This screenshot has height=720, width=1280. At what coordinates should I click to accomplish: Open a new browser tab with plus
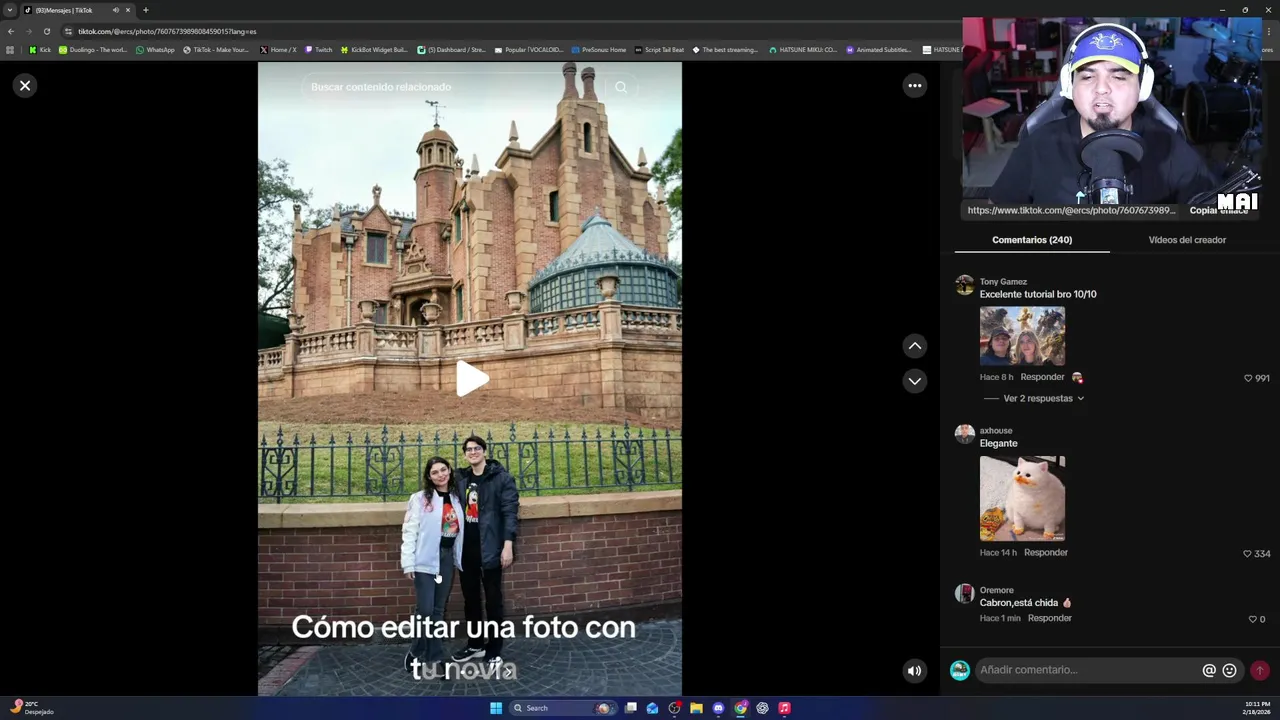coord(145,10)
